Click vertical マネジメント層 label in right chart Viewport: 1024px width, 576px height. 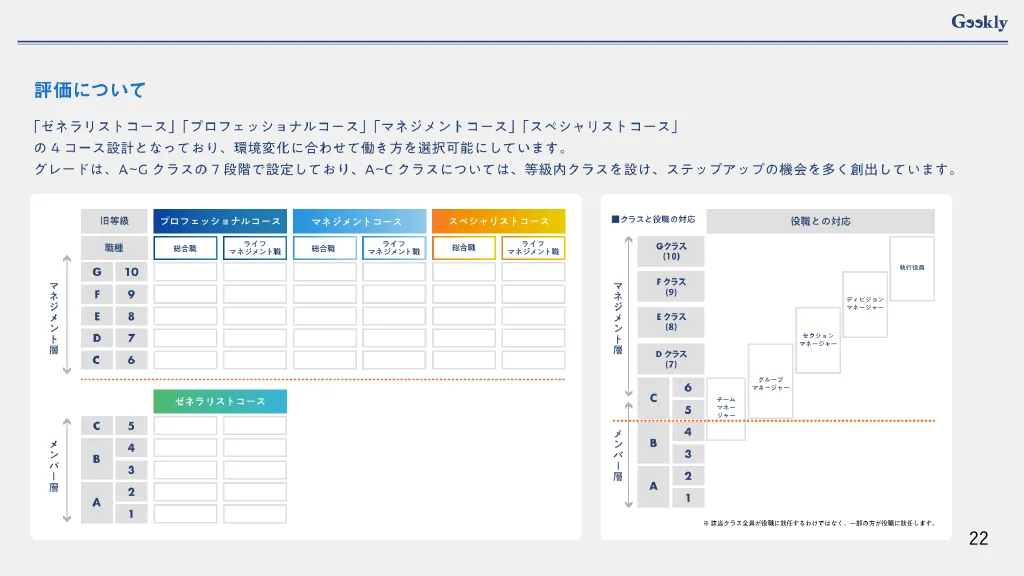(x=618, y=318)
